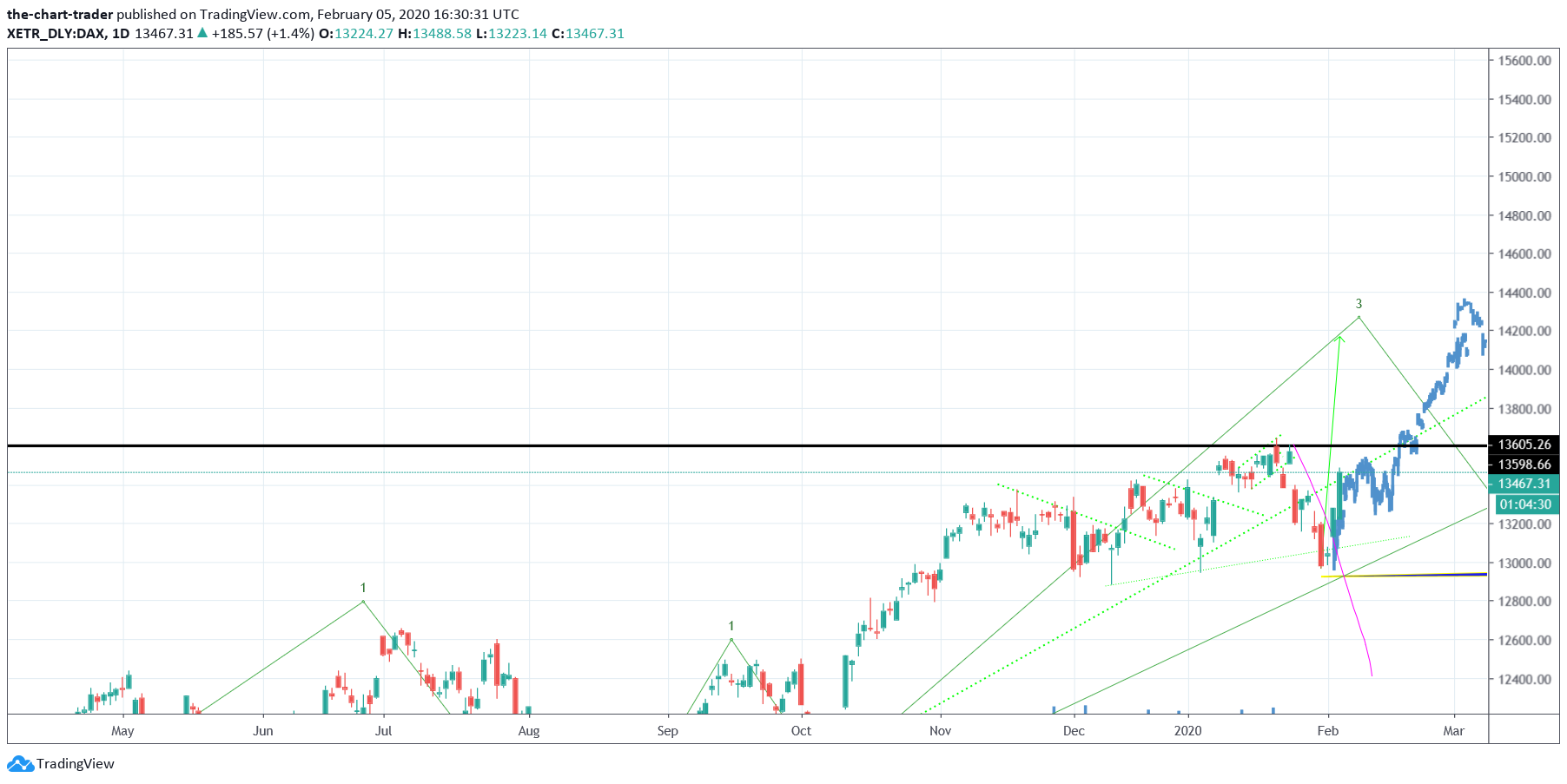Image resolution: width=1567 pixels, height=784 pixels.
Task: Click the Sep label on time axis
Action: click(668, 731)
